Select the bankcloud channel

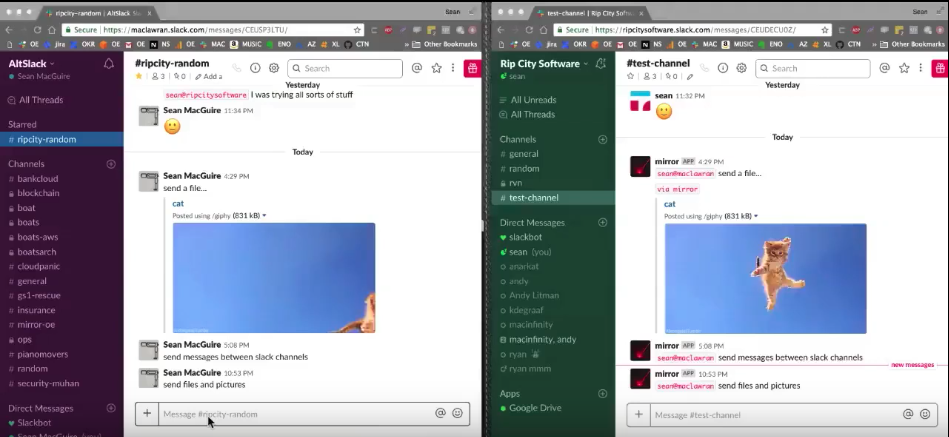point(38,179)
